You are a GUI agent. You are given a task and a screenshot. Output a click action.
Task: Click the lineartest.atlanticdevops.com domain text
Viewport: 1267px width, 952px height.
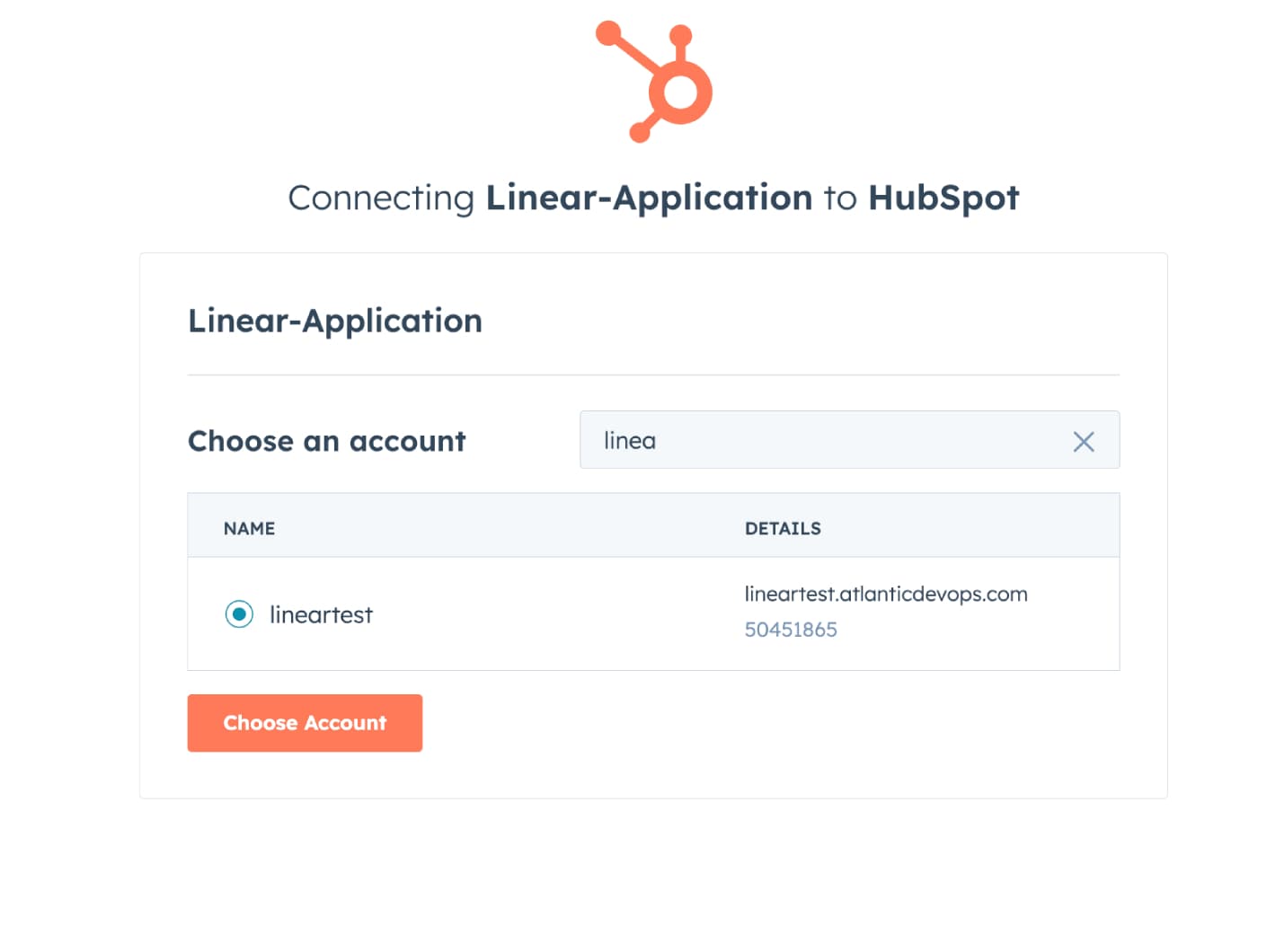click(885, 594)
